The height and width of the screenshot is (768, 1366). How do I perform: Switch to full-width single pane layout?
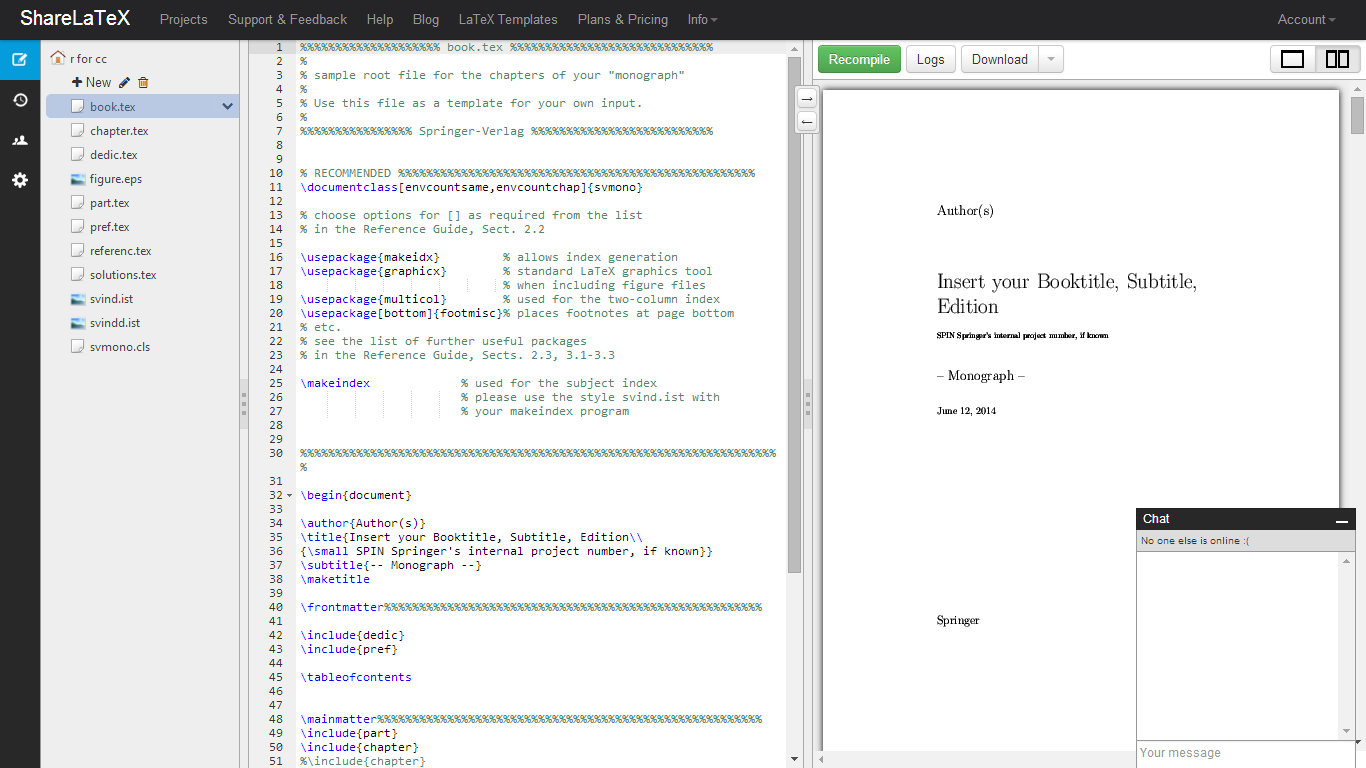point(1292,60)
